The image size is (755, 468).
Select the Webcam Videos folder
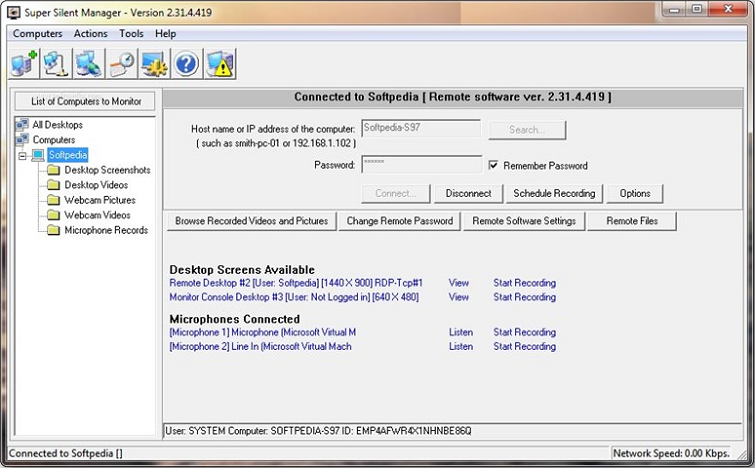click(97, 215)
